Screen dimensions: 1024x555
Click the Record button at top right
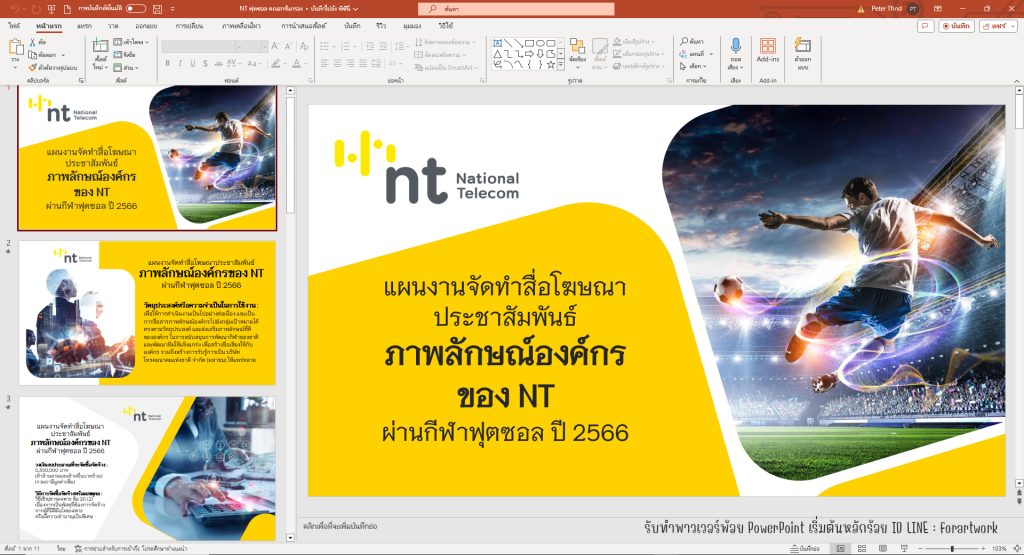tap(956, 26)
